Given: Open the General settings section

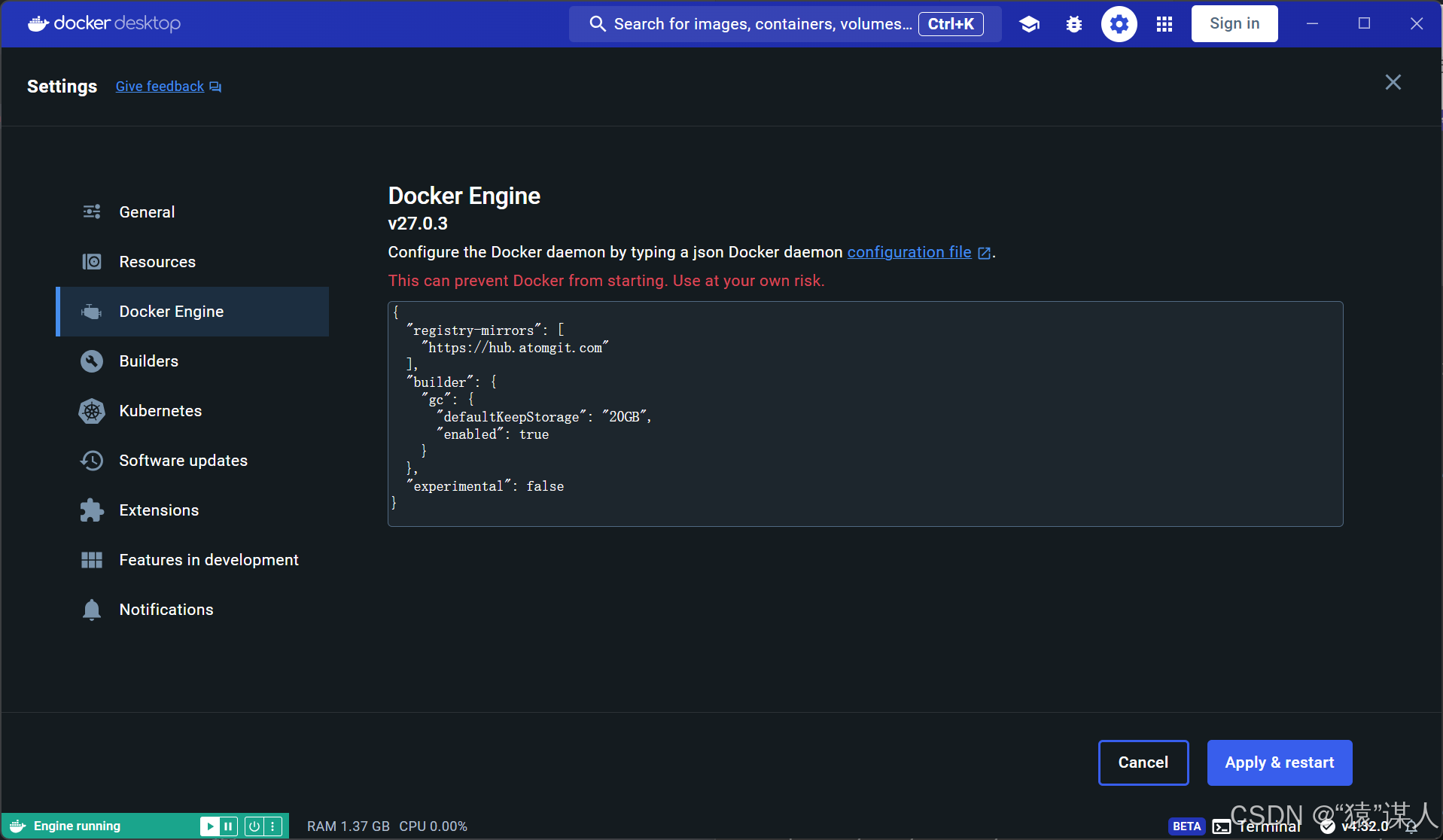Looking at the screenshot, I should point(193,212).
